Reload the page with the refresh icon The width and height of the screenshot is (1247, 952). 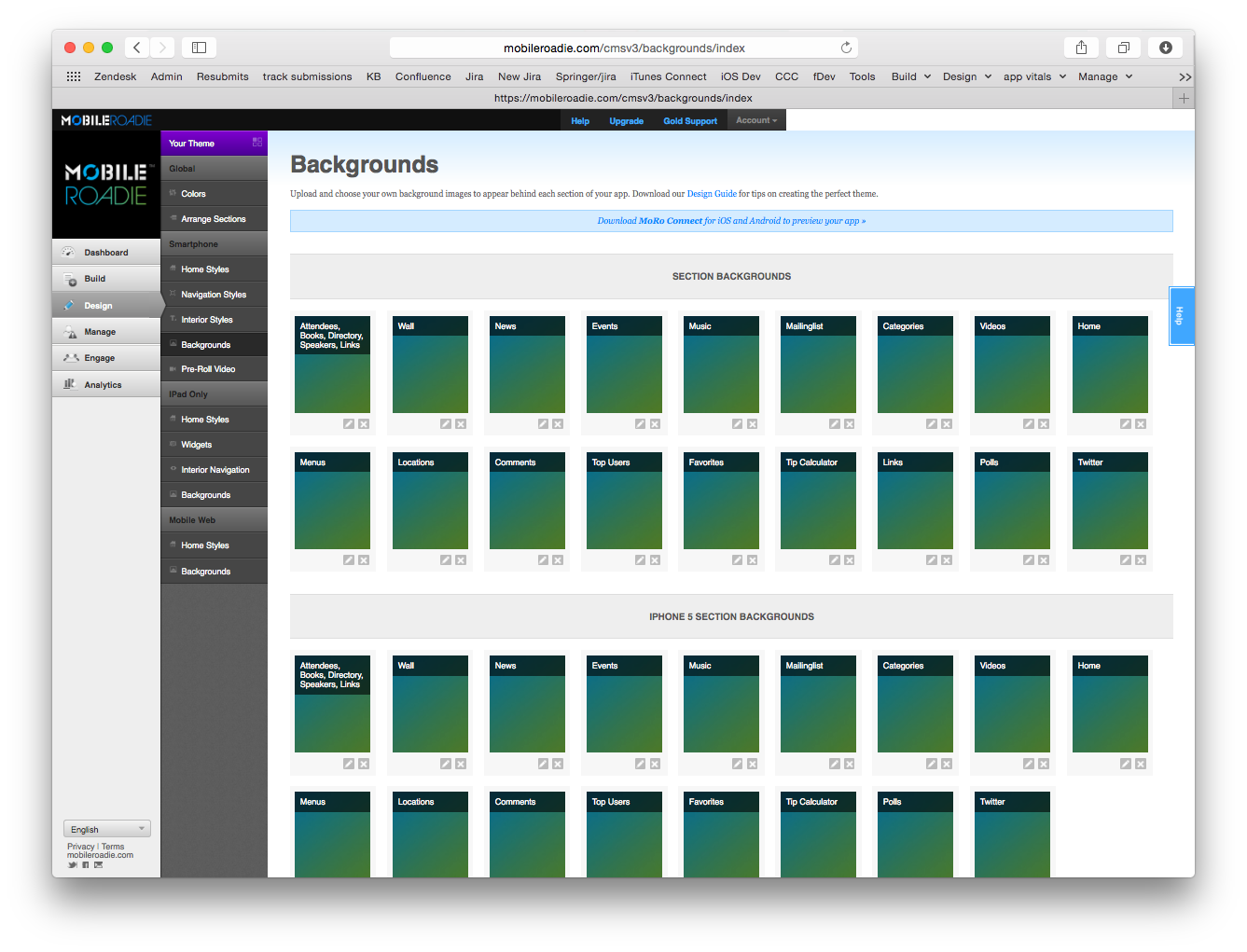pyautogui.click(x=846, y=48)
